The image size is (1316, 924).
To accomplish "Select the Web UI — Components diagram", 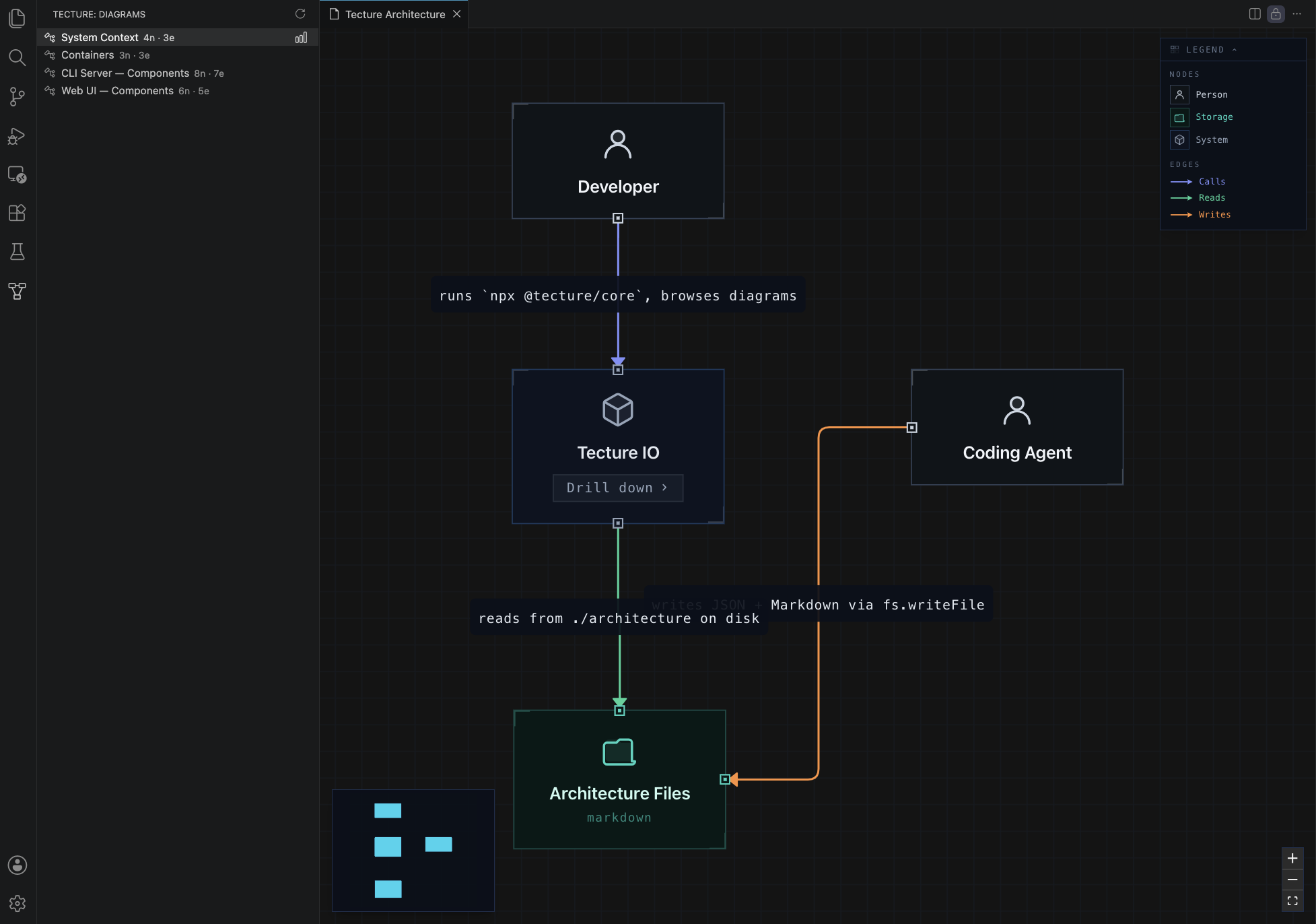I will tap(178, 91).
